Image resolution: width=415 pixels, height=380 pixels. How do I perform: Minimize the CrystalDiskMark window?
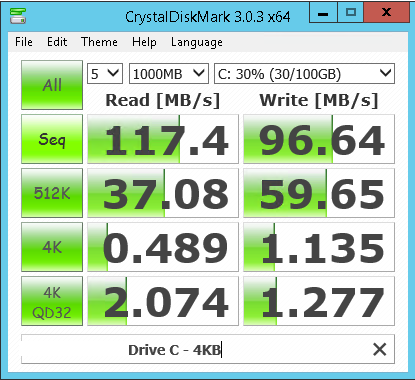pos(323,13)
